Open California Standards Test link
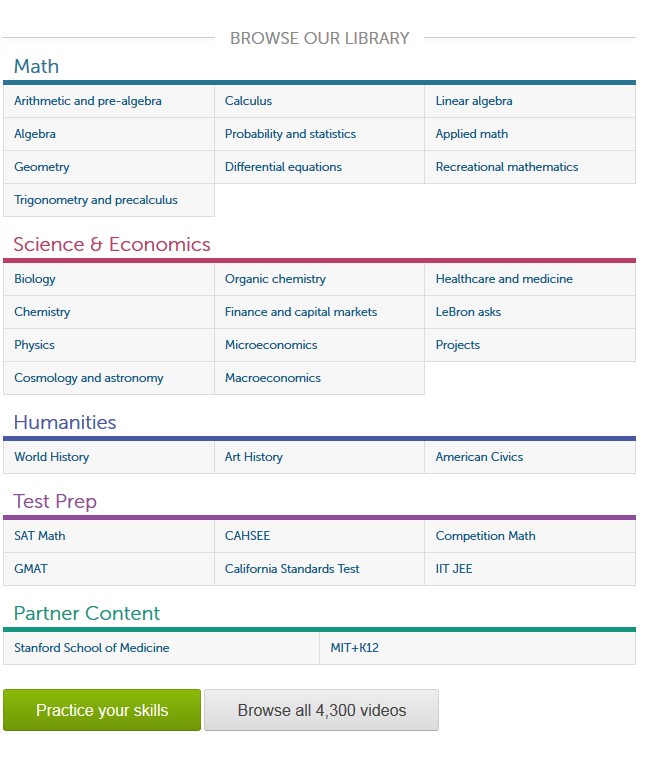The height and width of the screenshot is (761, 648). [292, 569]
